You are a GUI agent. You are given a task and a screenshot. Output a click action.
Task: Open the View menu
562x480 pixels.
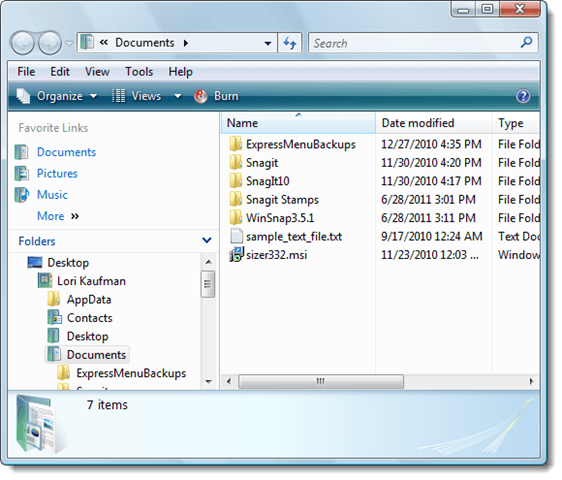coord(97,72)
